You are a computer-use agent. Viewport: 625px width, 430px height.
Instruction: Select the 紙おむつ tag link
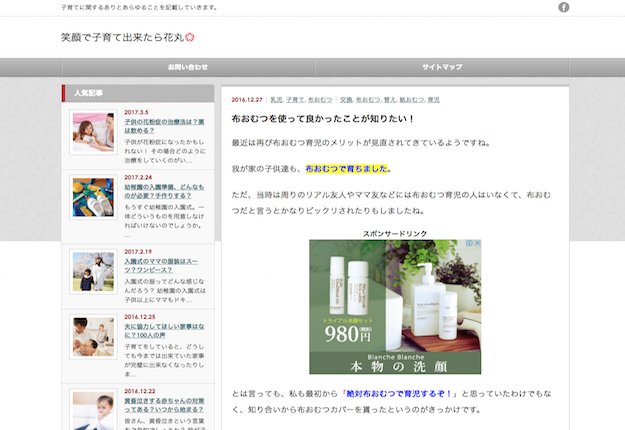[x=412, y=100]
